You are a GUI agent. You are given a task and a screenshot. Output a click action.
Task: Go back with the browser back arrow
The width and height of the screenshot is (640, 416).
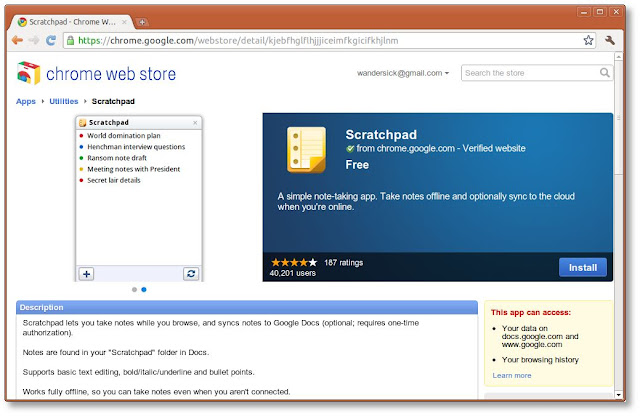tap(17, 40)
